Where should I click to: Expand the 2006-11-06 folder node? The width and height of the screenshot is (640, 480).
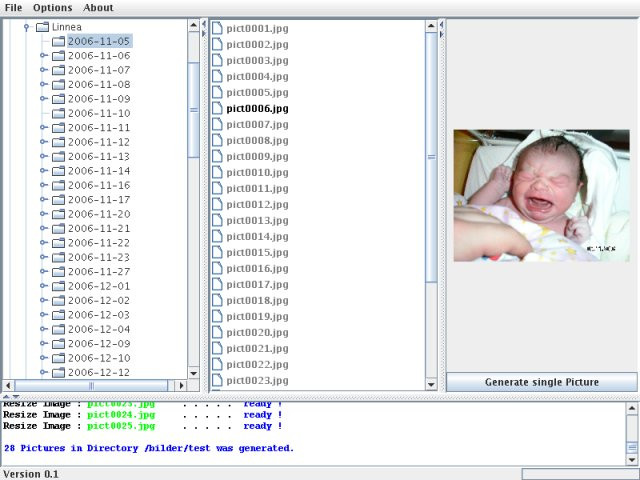44,56
